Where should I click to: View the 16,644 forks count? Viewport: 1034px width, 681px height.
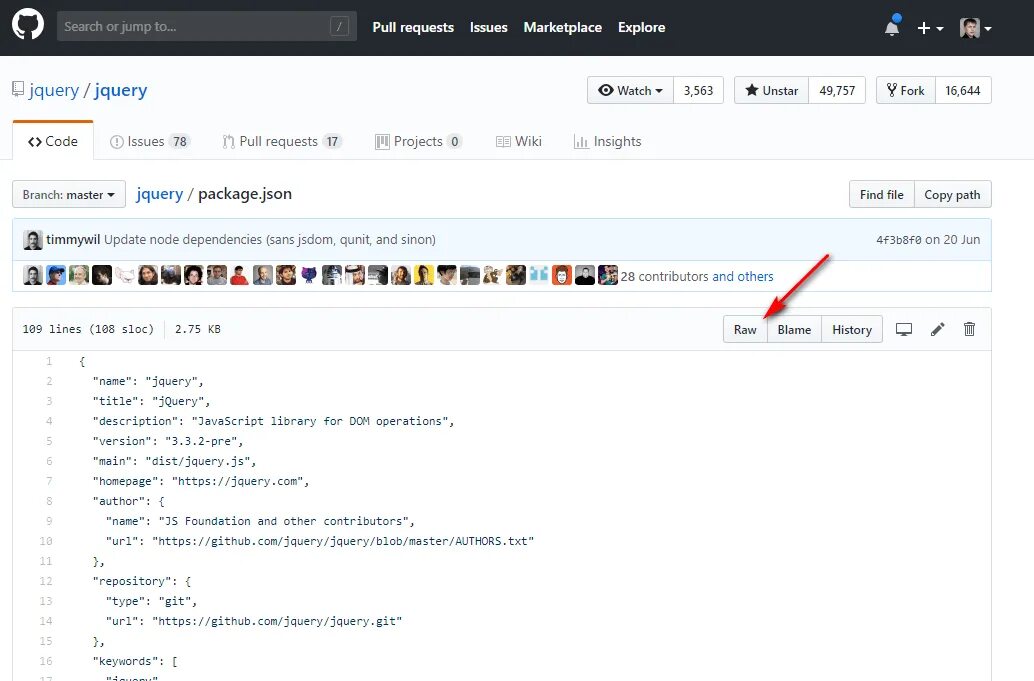[963, 90]
